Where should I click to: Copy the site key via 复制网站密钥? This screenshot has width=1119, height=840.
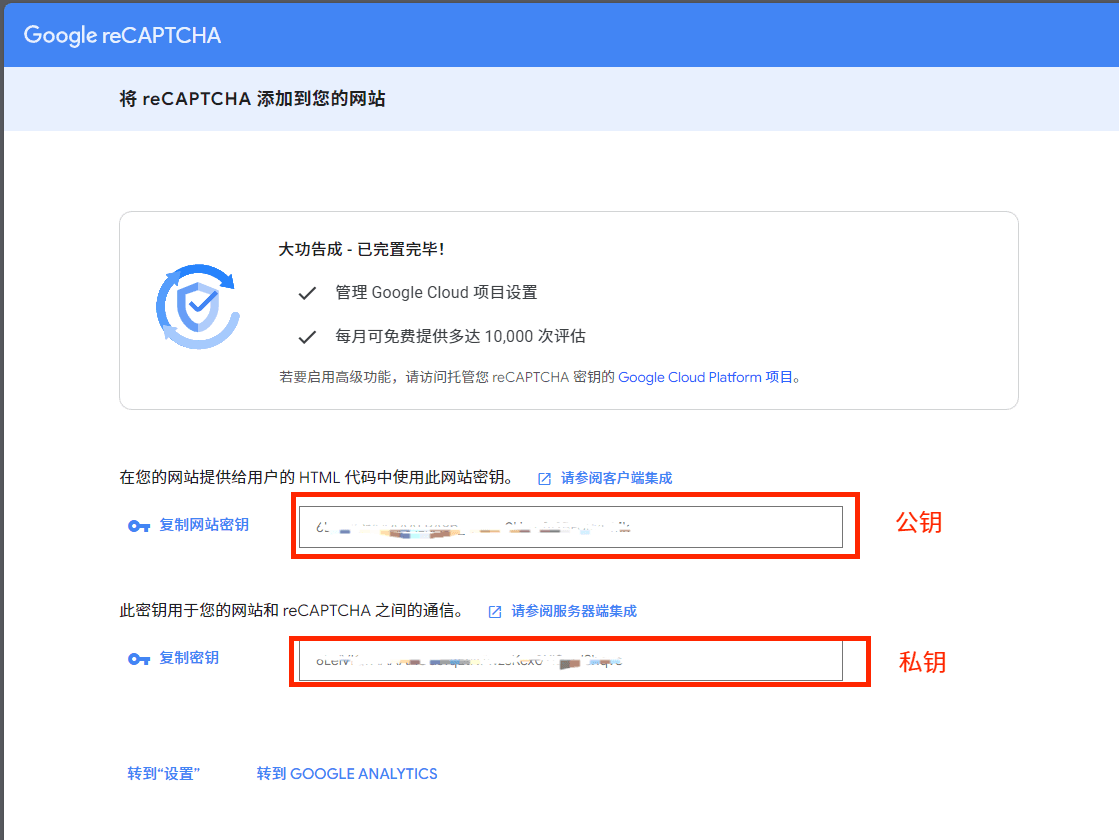pyautogui.click(x=203, y=525)
